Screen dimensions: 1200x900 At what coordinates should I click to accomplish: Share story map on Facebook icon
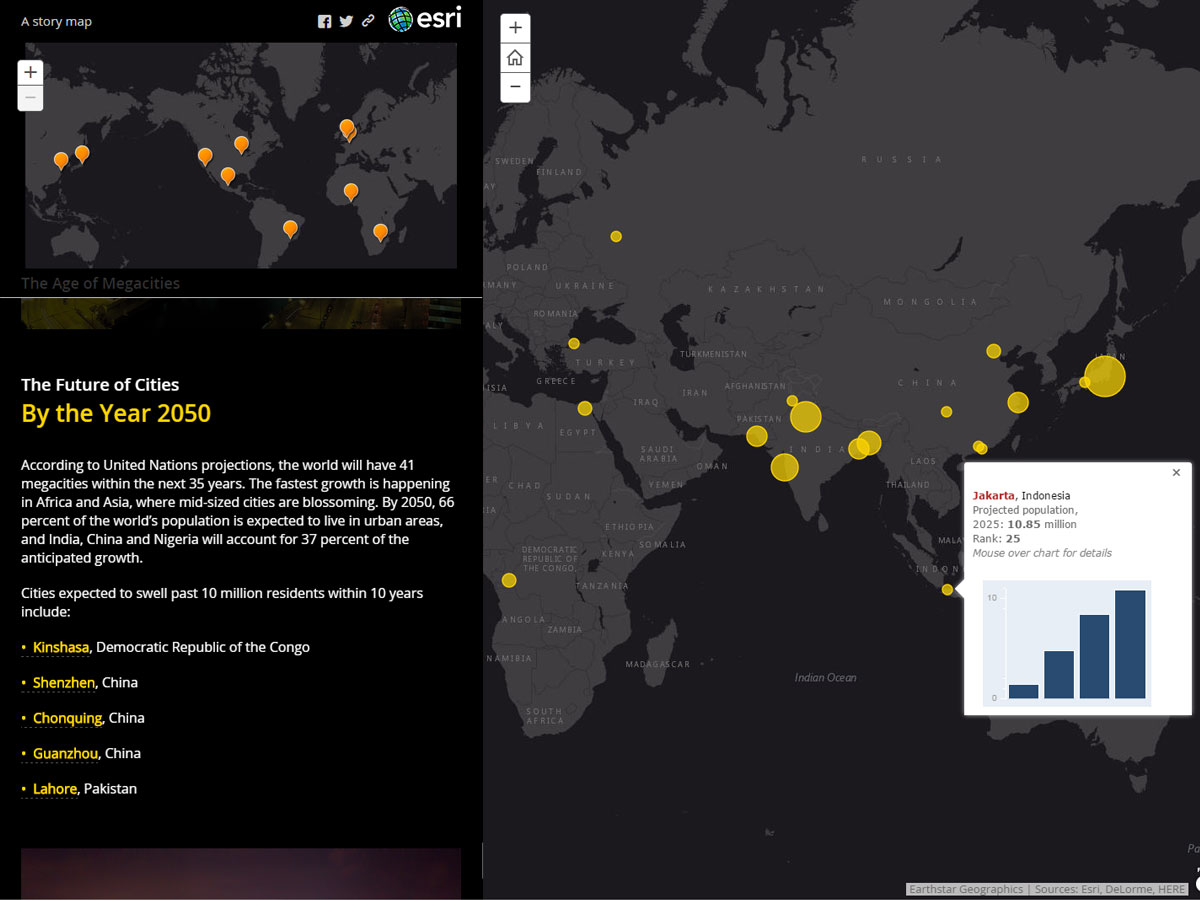coord(324,21)
